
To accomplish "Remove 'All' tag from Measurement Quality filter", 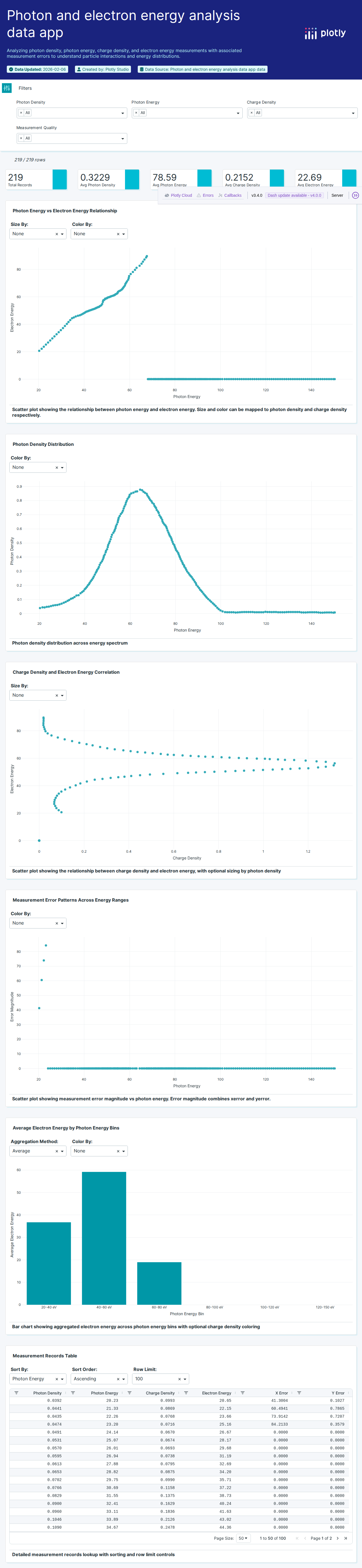I will [21, 138].
